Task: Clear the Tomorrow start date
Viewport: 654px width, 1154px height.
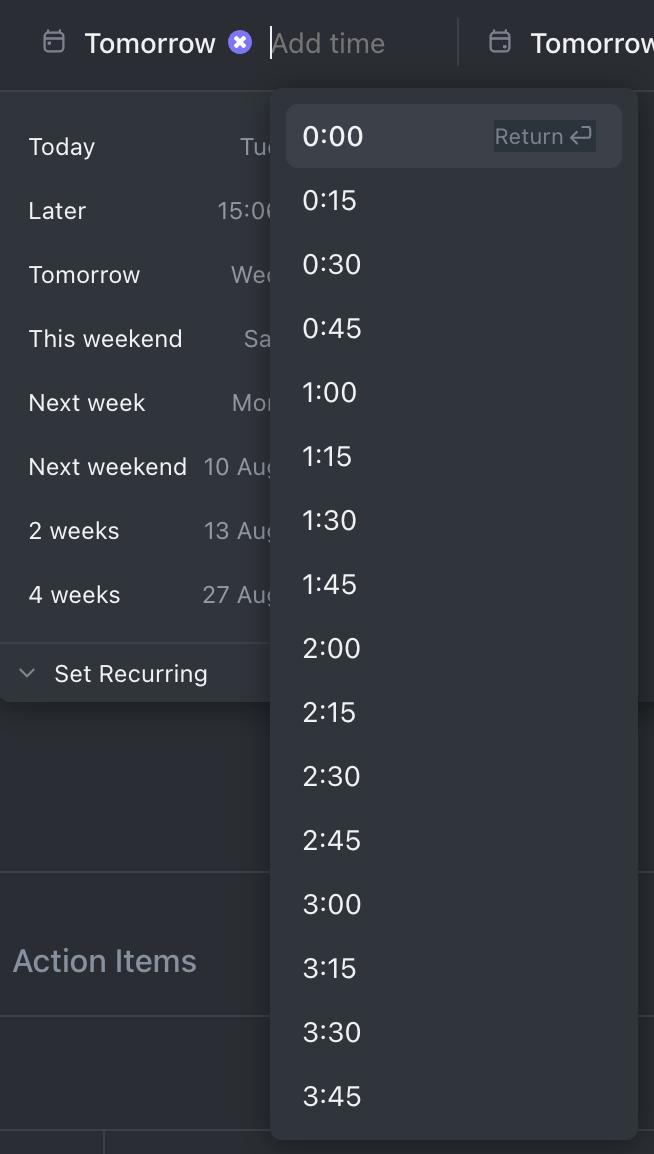Action: pyautogui.click(x=240, y=43)
